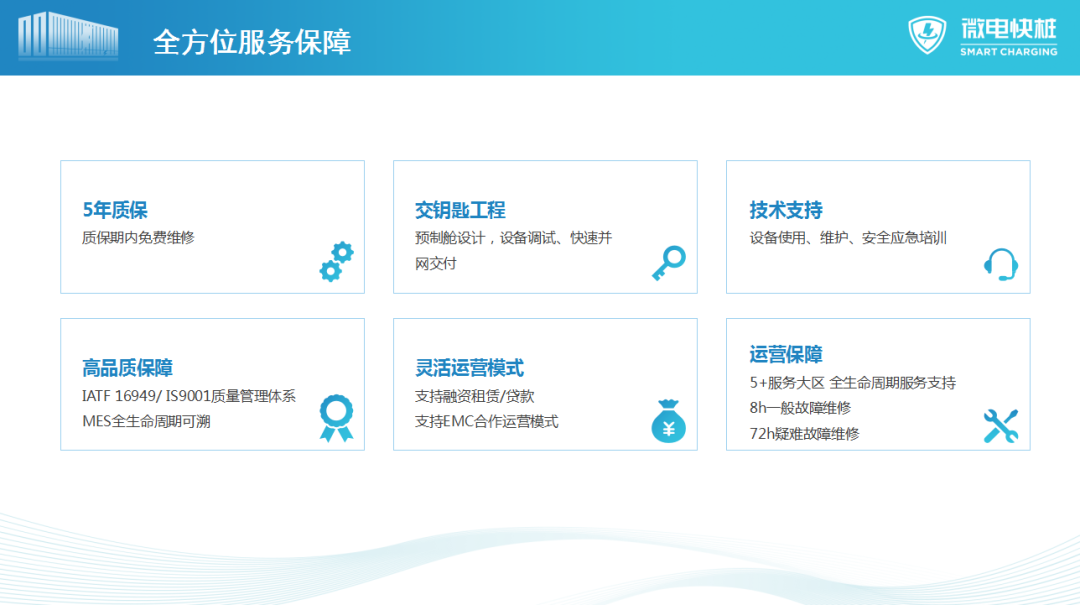The image size is (1080, 605).
Task: Click the IATF 16949/ IS9001质量管理体系 line
Action: (189, 396)
